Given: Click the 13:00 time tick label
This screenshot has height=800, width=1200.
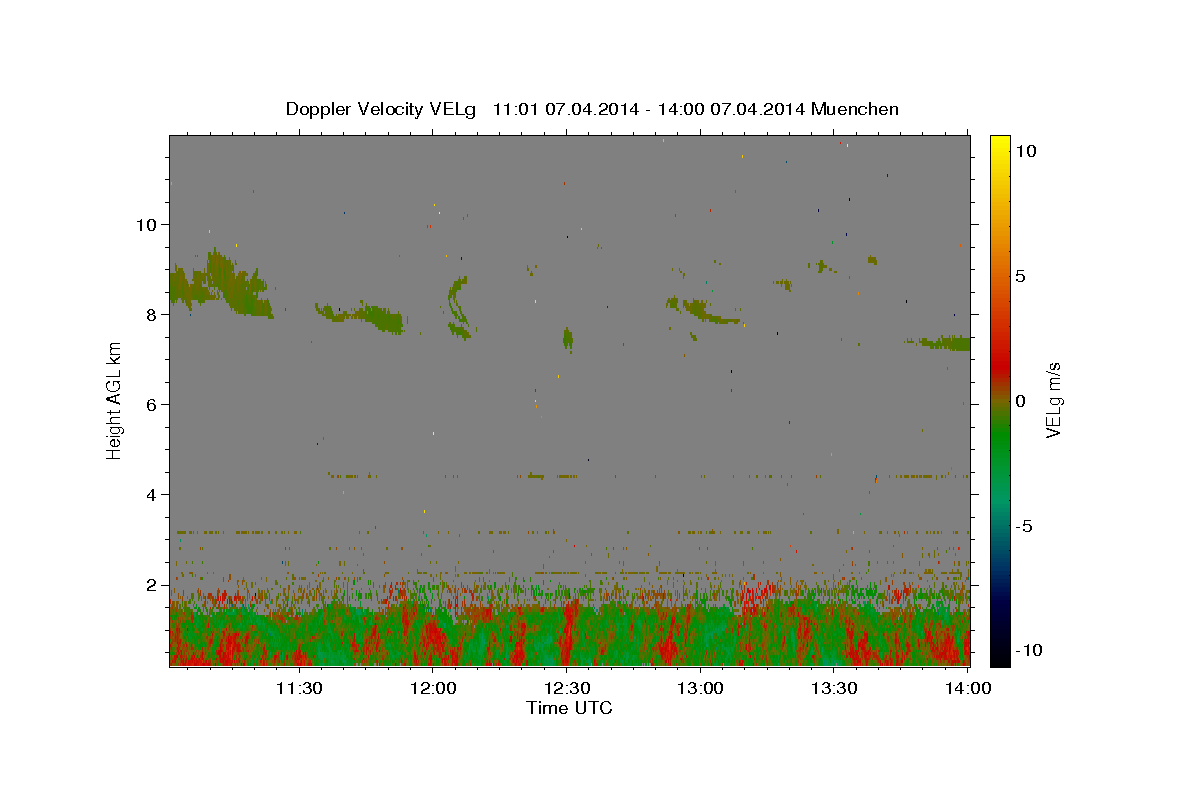Looking at the screenshot, I should coord(701,688).
